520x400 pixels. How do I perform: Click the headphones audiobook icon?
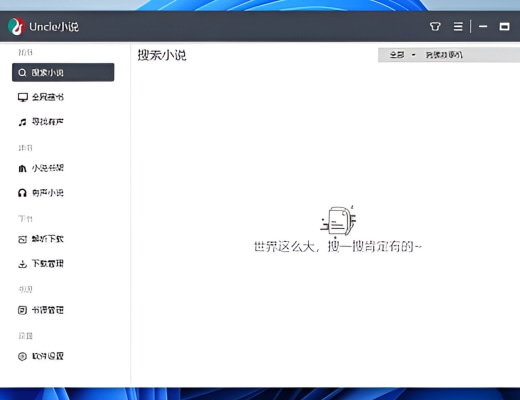pyautogui.click(x=22, y=193)
